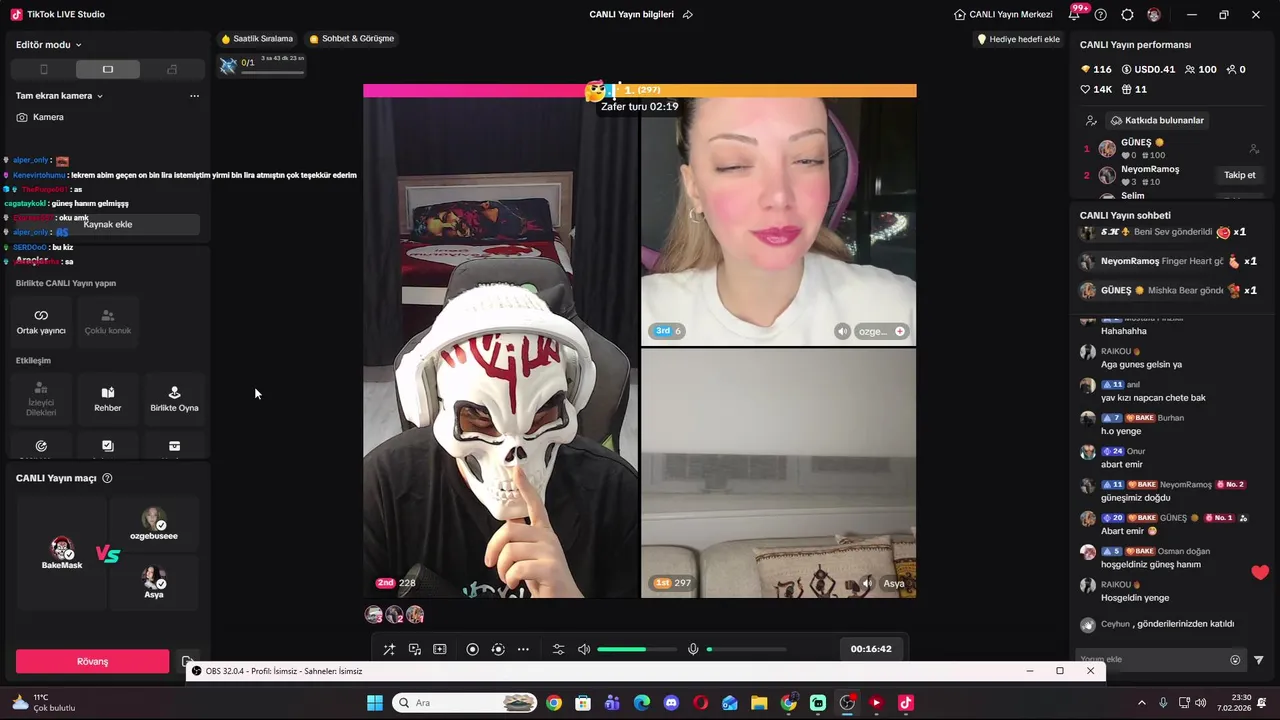
Task: Toggle Asya guest speaker icon
Action: (x=867, y=583)
